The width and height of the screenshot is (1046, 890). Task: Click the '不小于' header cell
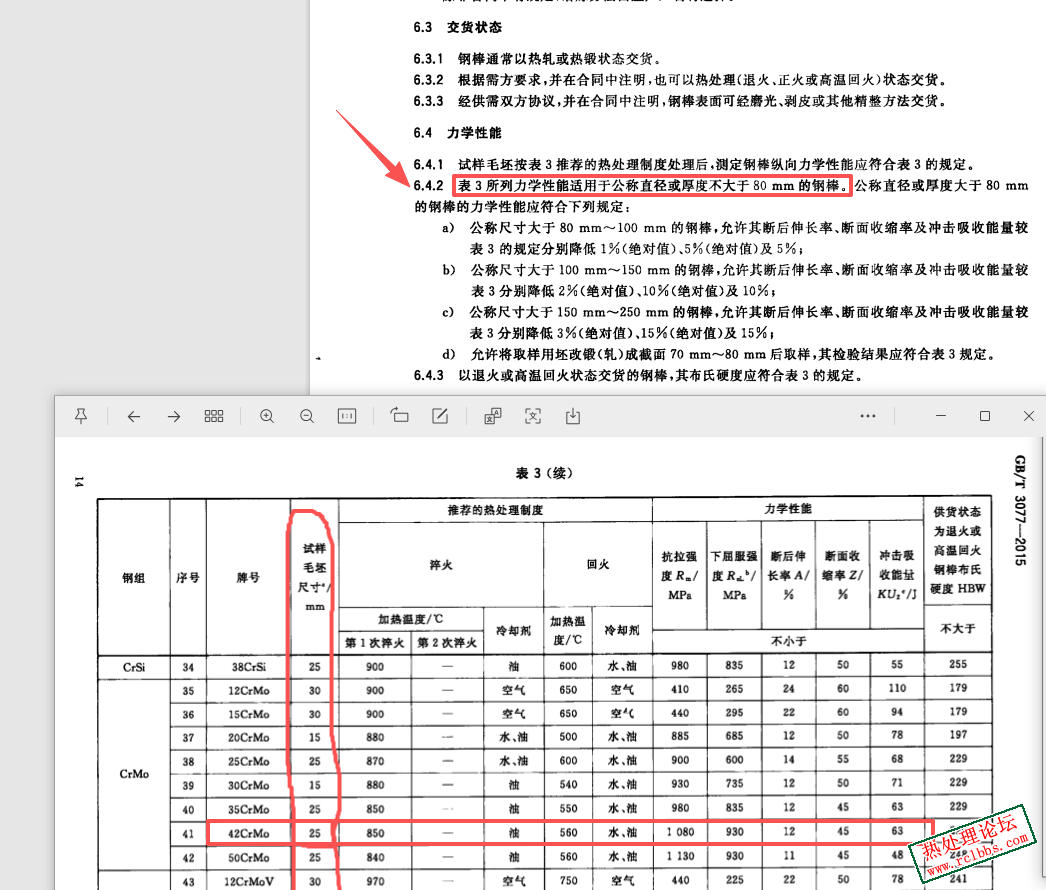789,641
